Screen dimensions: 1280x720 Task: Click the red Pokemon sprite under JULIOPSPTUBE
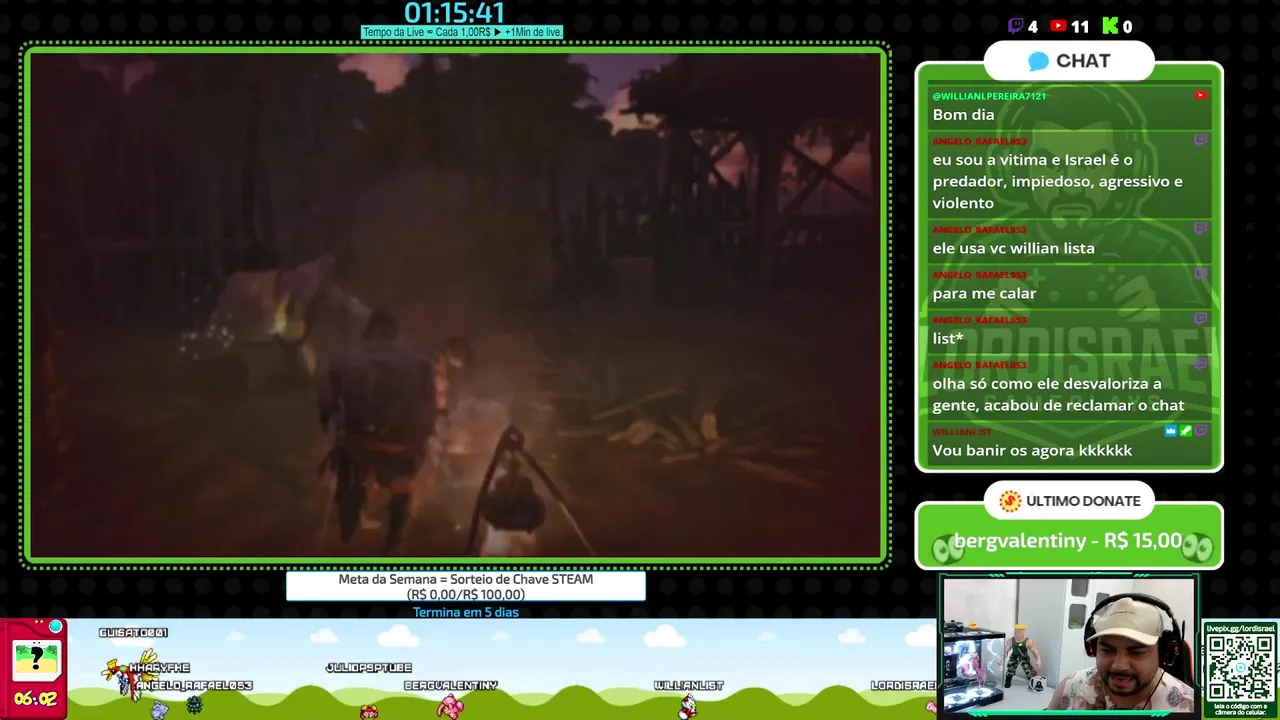(x=369, y=711)
